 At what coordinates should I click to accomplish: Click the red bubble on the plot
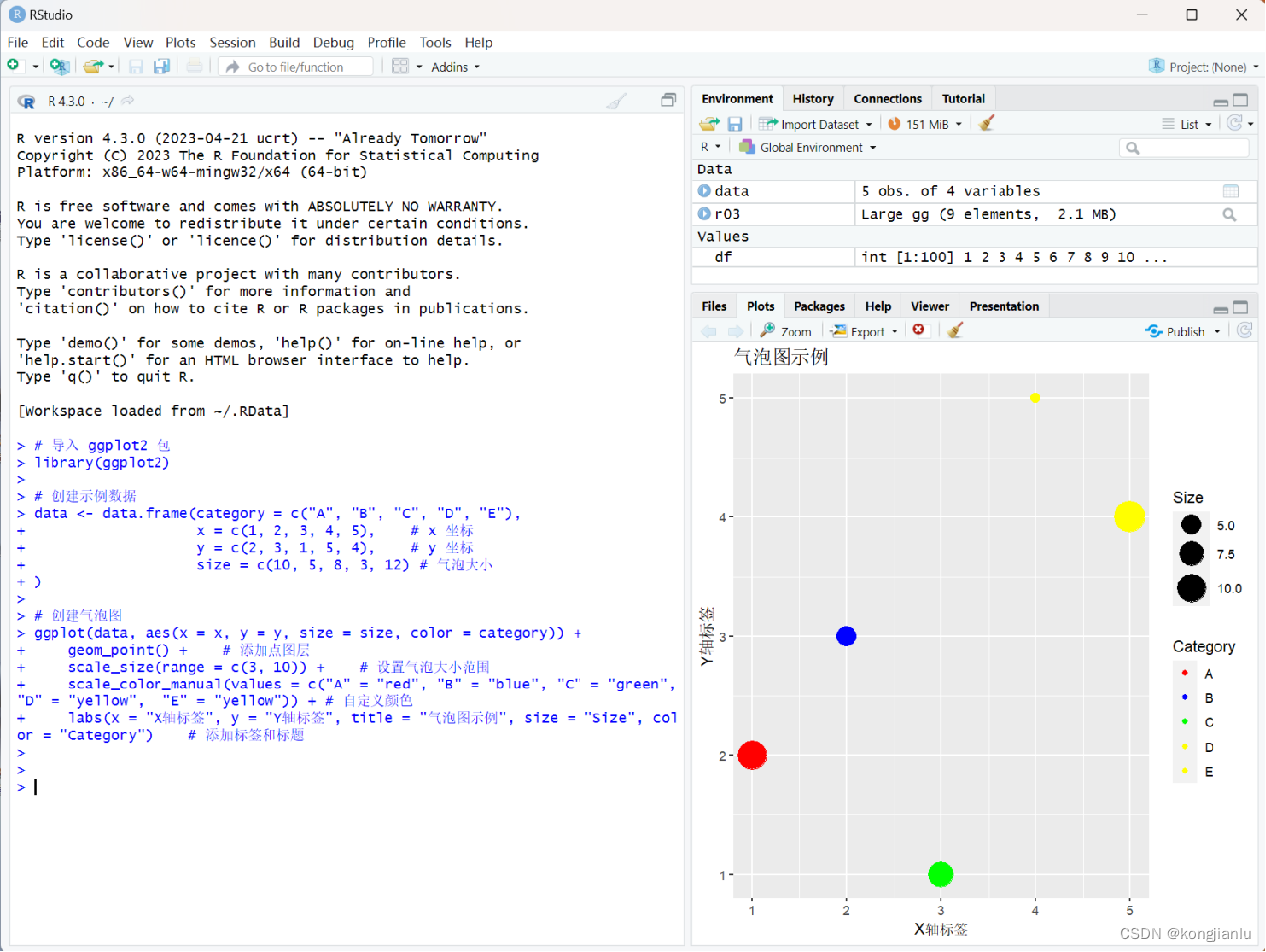click(752, 755)
